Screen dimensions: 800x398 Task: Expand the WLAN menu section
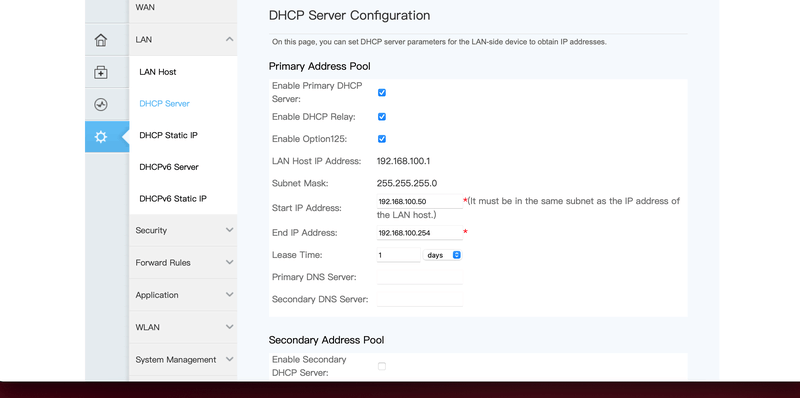pyautogui.click(x=183, y=327)
